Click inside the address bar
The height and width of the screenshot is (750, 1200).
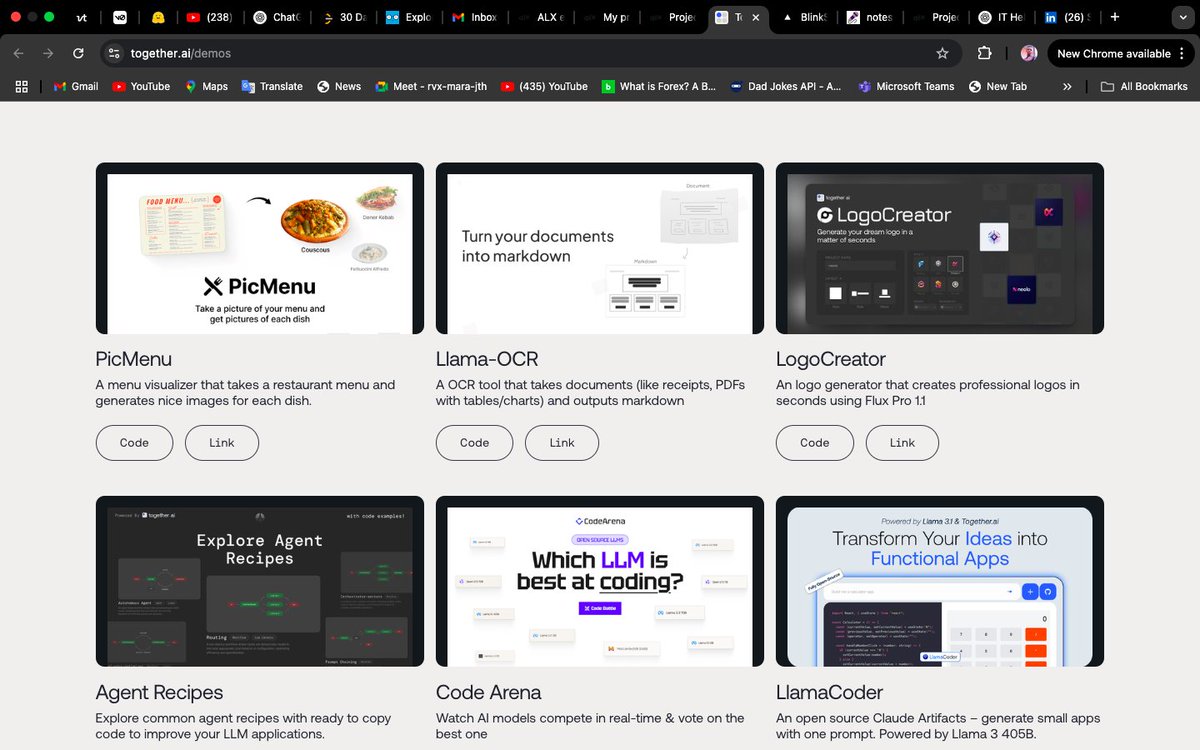[400, 53]
